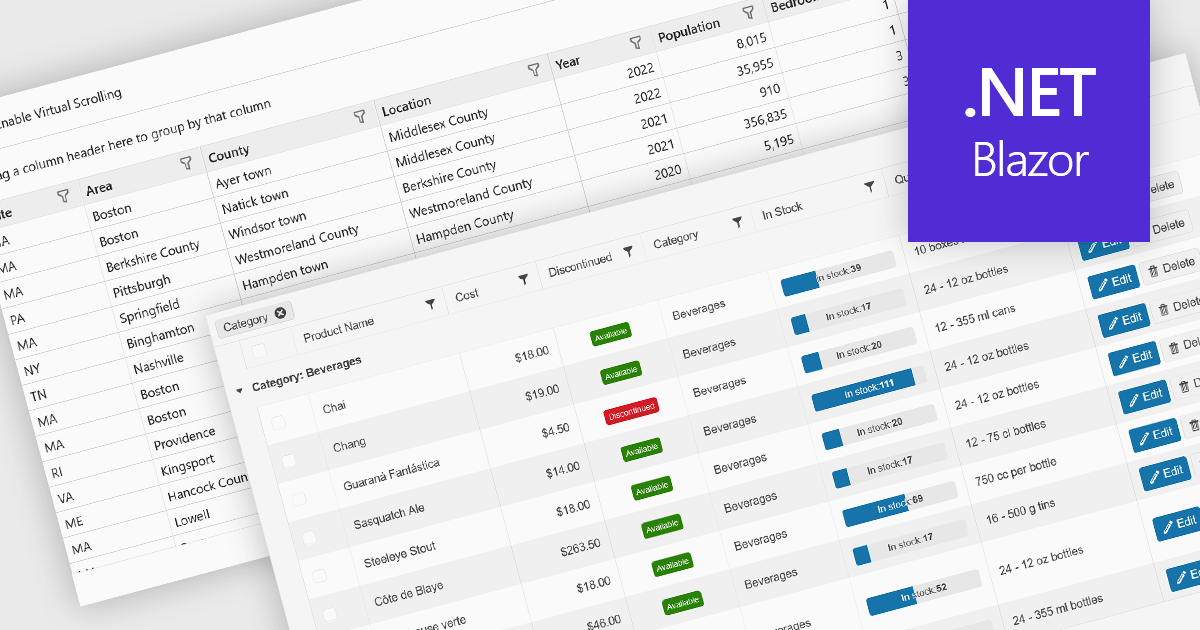Remove the Category grouping chip

tap(280, 313)
